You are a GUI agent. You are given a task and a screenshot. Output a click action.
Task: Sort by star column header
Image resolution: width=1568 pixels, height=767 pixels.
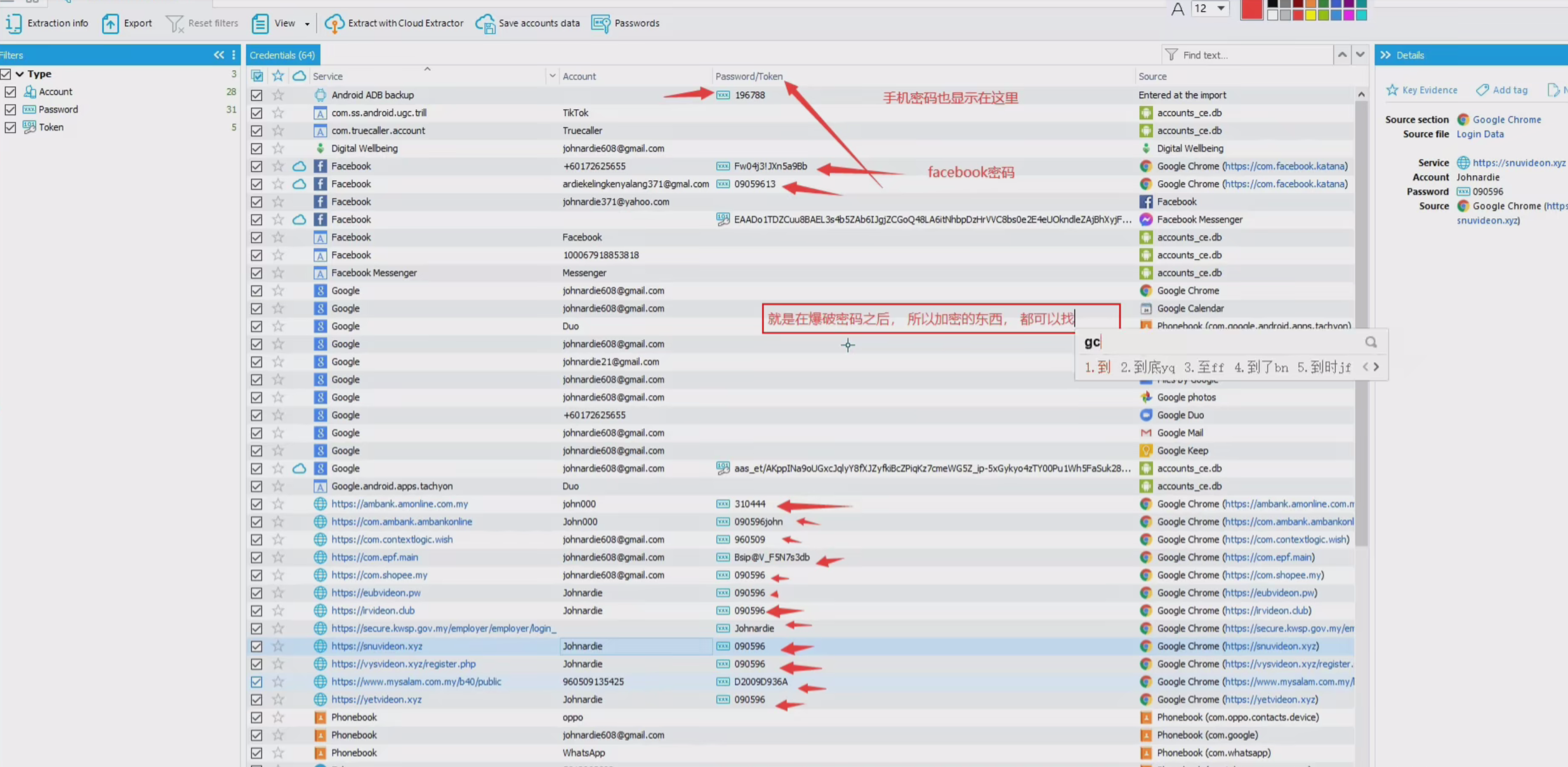tap(278, 76)
